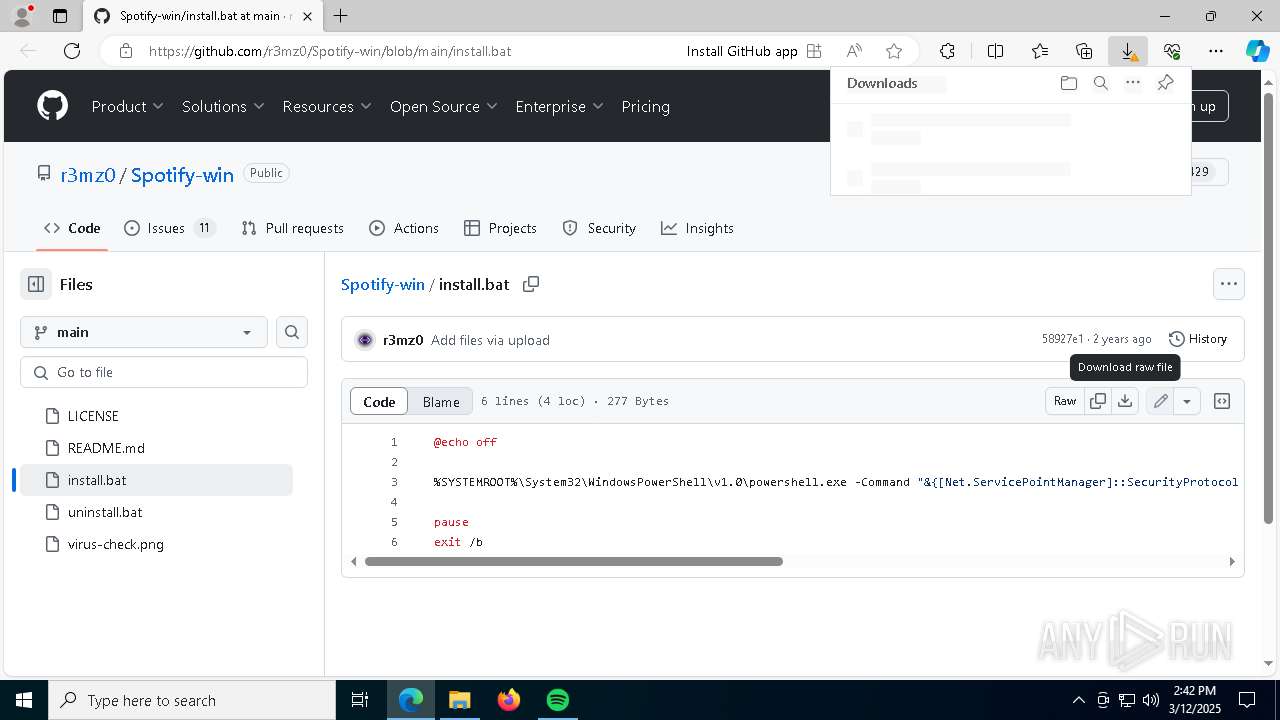Click the code horizontal scrollbar
Viewport: 1280px width, 720px height.
(573, 561)
